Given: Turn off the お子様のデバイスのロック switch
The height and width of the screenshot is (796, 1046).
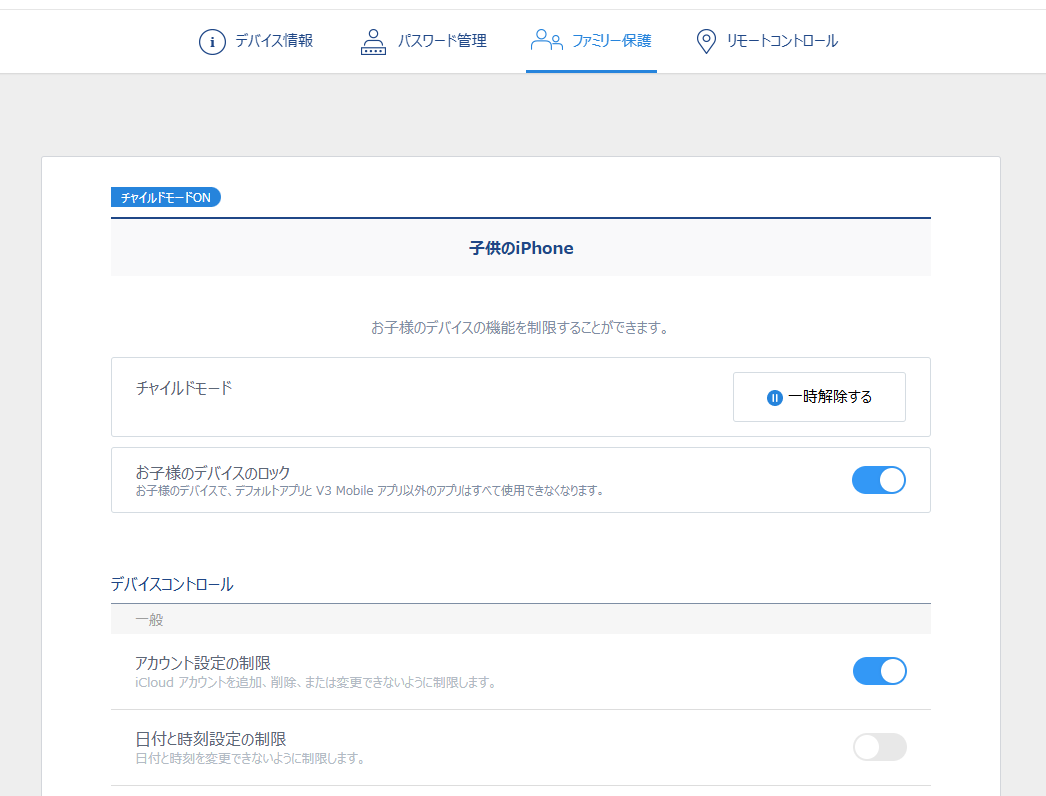Looking at the screenshot, I should 879,480.
